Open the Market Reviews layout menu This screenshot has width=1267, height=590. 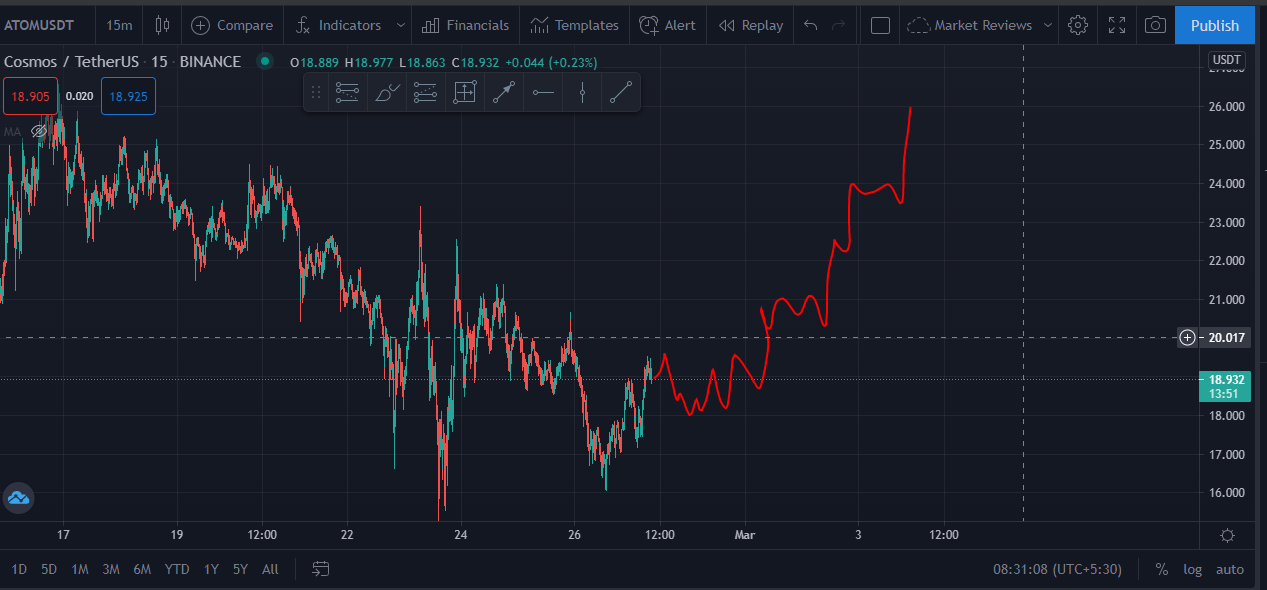coord(979,25)
